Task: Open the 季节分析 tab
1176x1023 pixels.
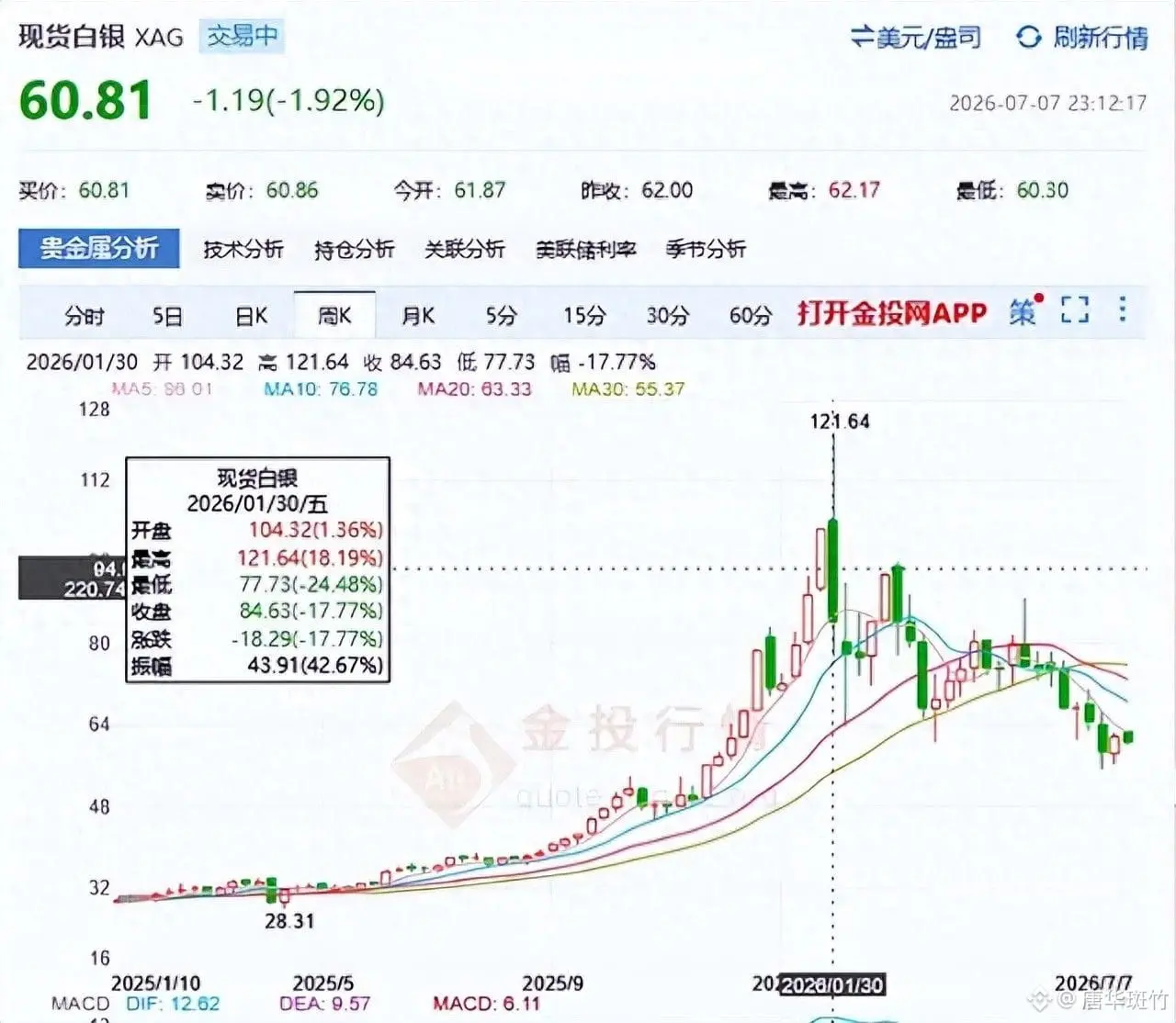Action: (706, 249)
